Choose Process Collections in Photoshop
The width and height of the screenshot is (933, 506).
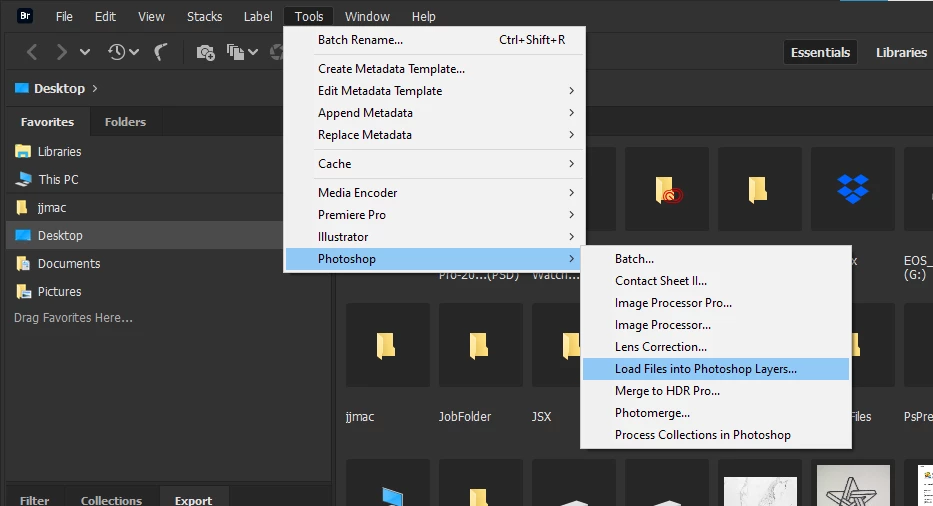tap(716, 435)
